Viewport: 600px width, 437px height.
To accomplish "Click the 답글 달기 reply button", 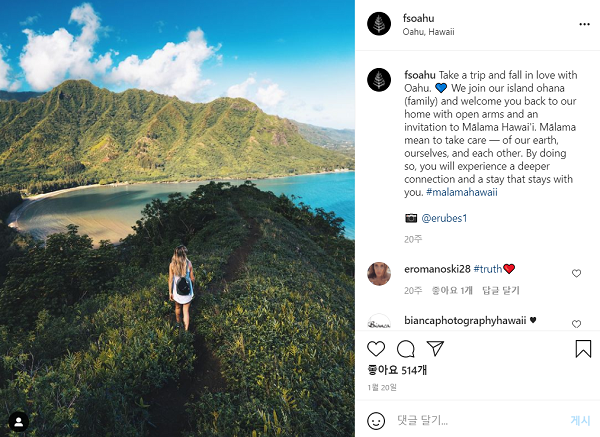I will click(x=501, y=290).
